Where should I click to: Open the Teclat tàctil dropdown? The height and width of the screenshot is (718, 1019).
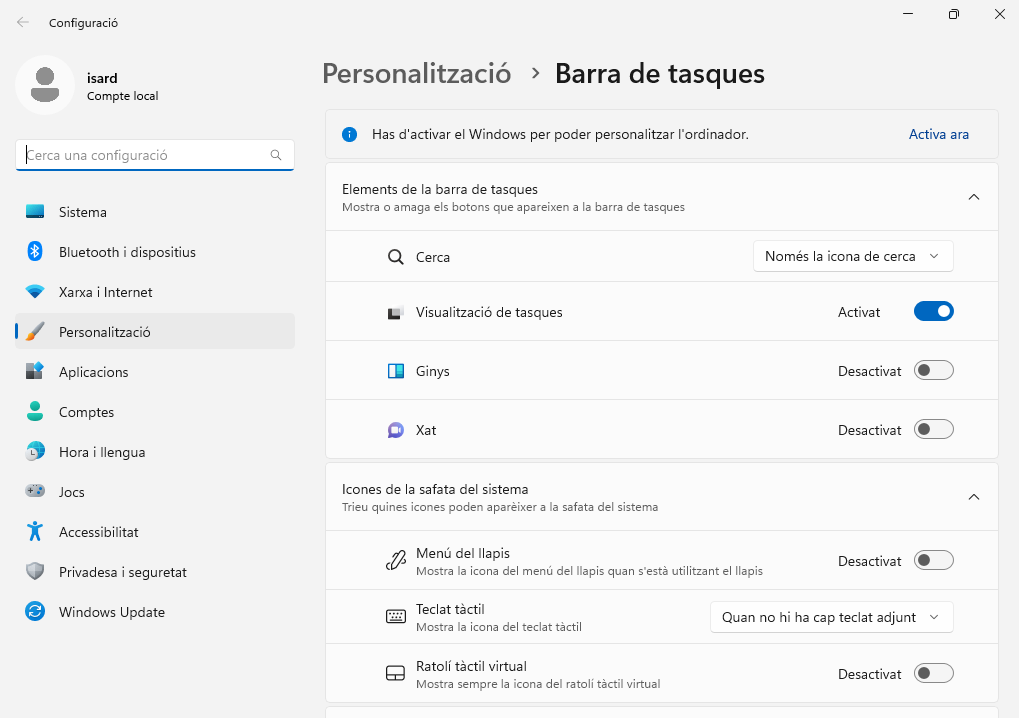click(x=831, y=617)
